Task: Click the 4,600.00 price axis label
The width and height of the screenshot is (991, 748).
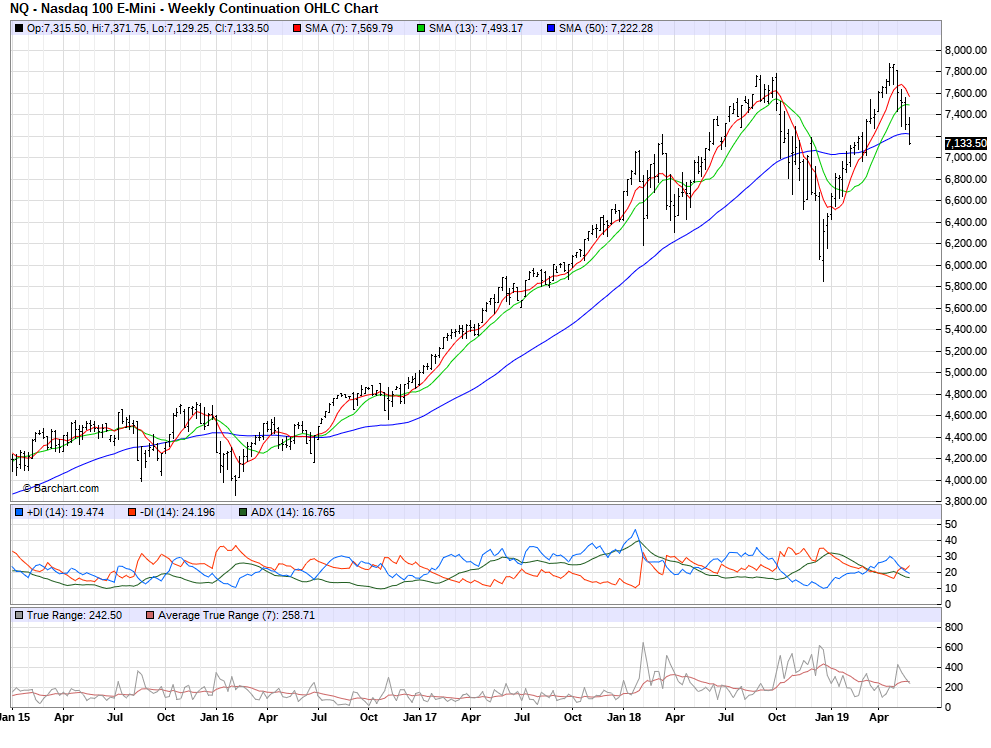Action: pos(966,416)
